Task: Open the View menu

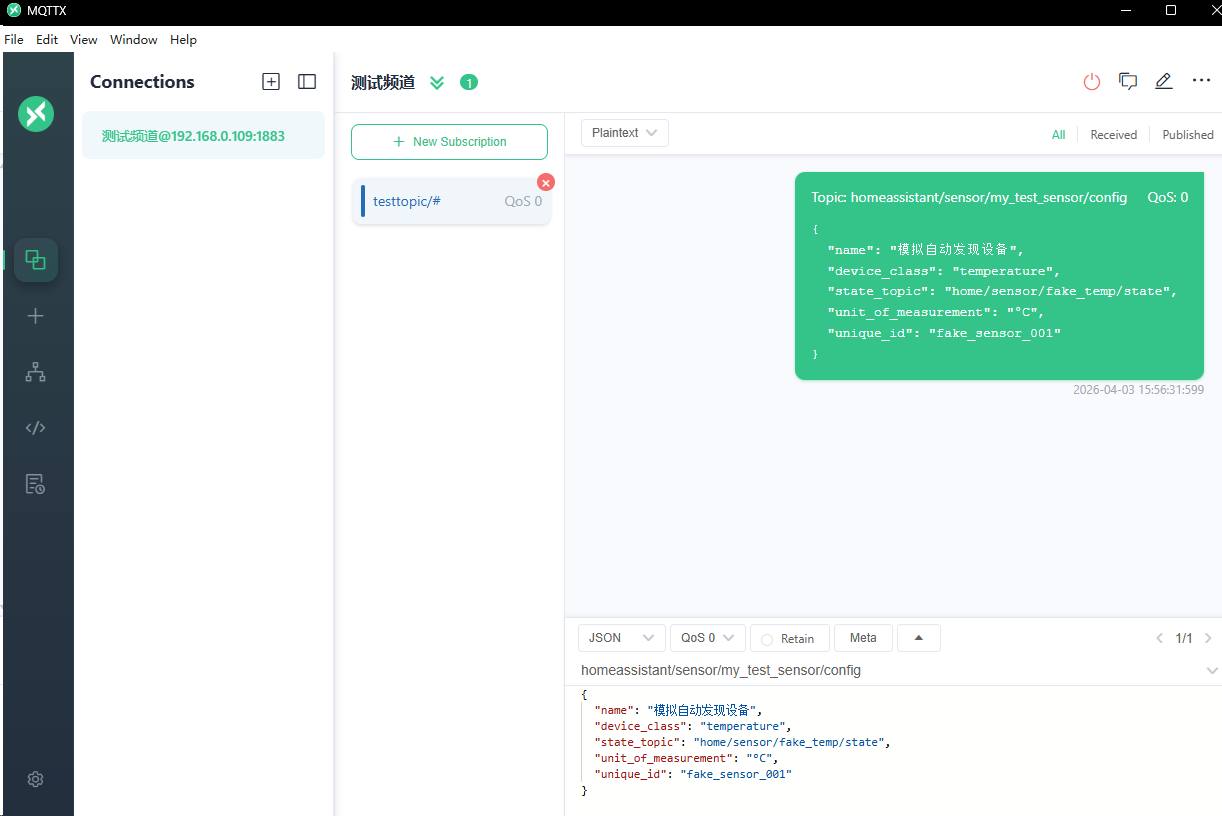Action: coord(84,40)
